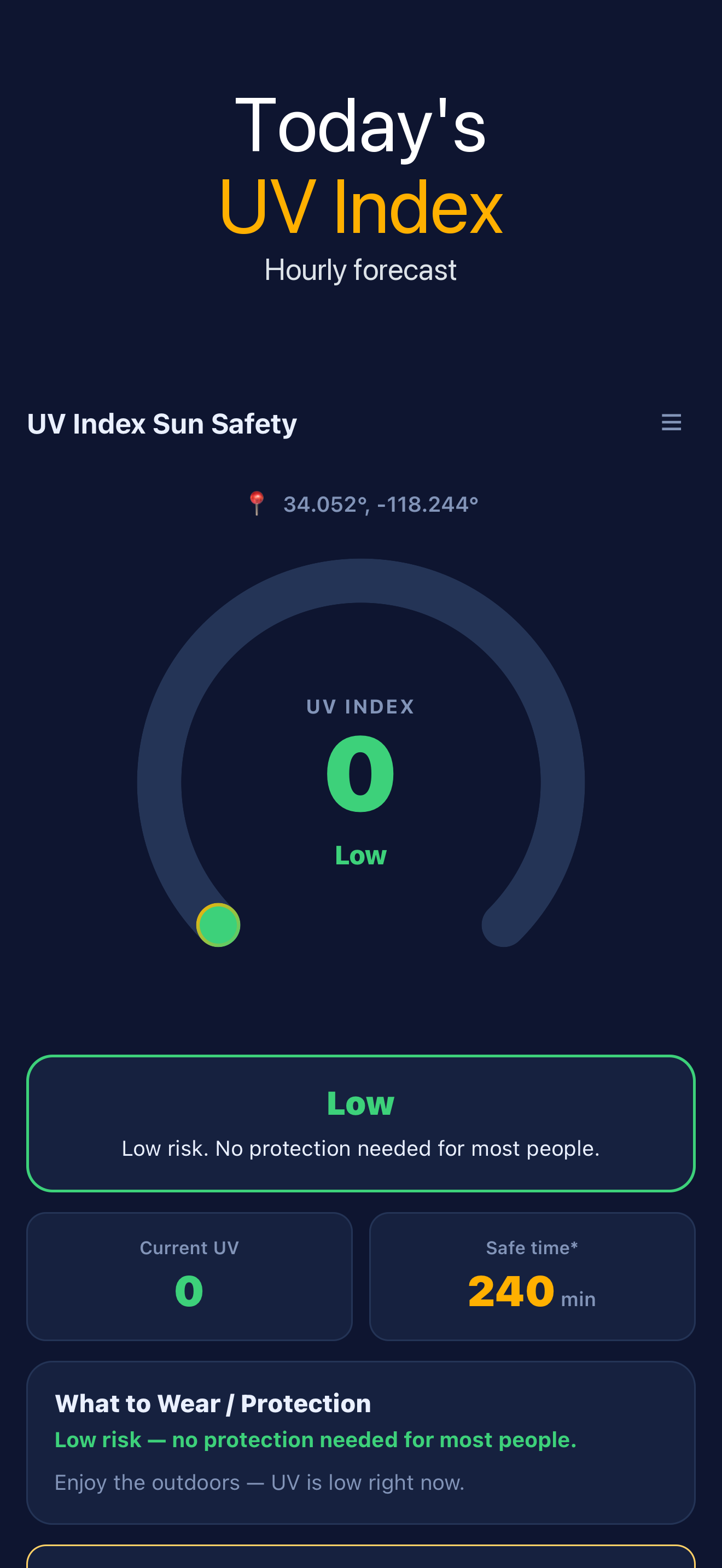Click the What to Wear / Protection heading

point(213,1403)
